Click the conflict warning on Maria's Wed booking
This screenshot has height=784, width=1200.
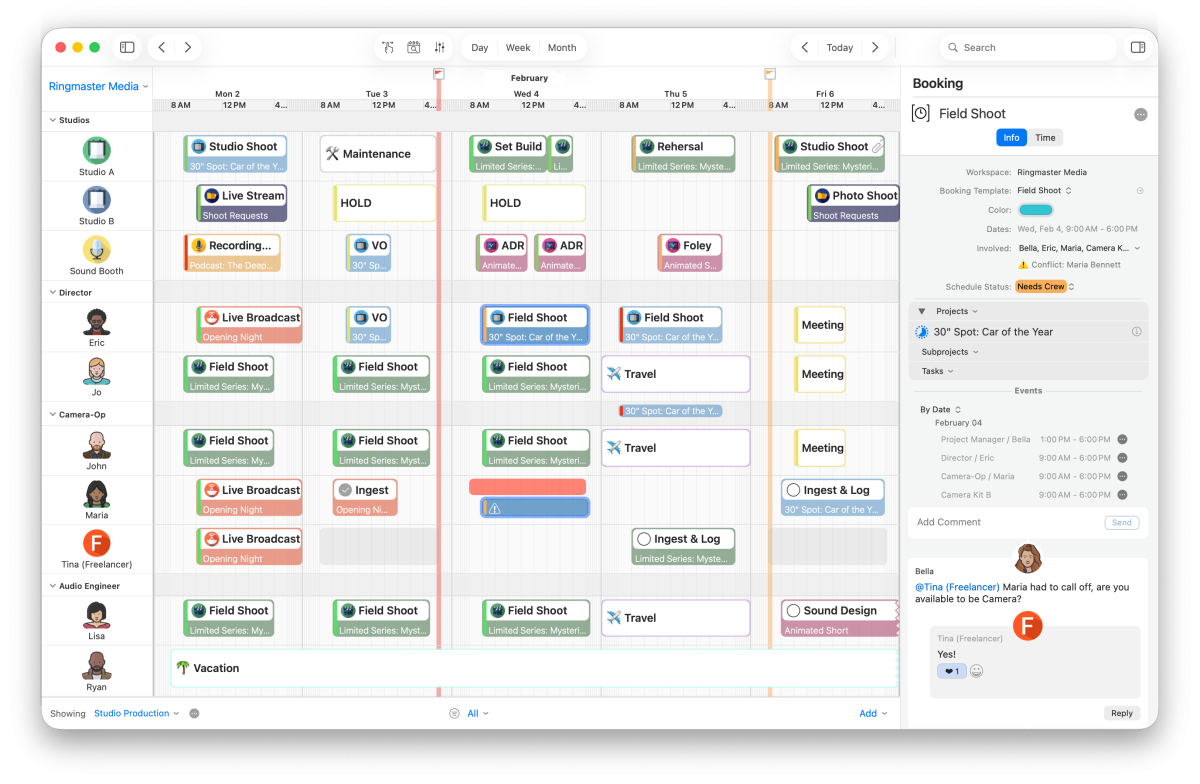494,508
